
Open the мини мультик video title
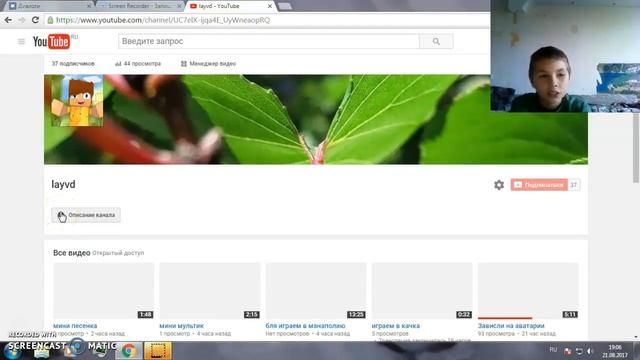181,326
